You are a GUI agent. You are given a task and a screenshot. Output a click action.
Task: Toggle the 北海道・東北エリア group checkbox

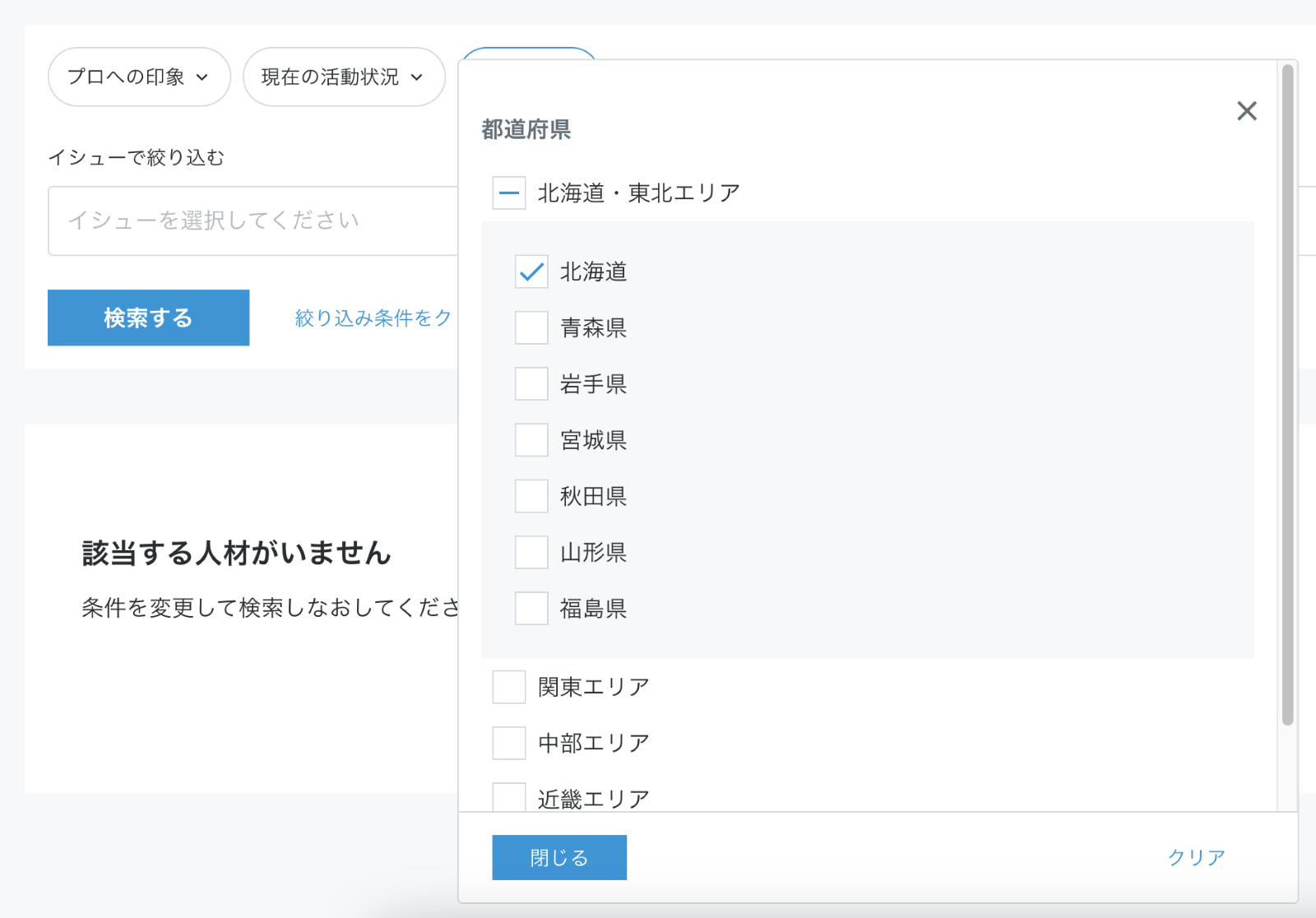[x=509, y=193]
